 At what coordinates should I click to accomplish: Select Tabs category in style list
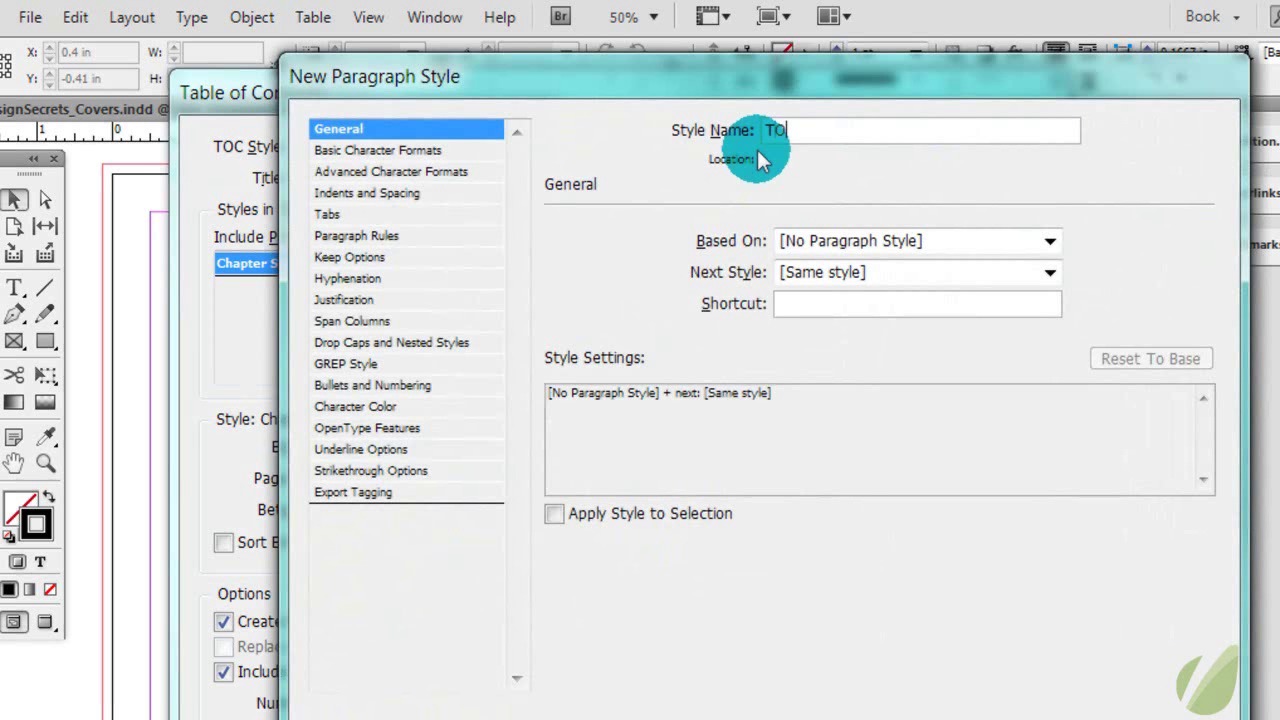[x=327, y=214]
